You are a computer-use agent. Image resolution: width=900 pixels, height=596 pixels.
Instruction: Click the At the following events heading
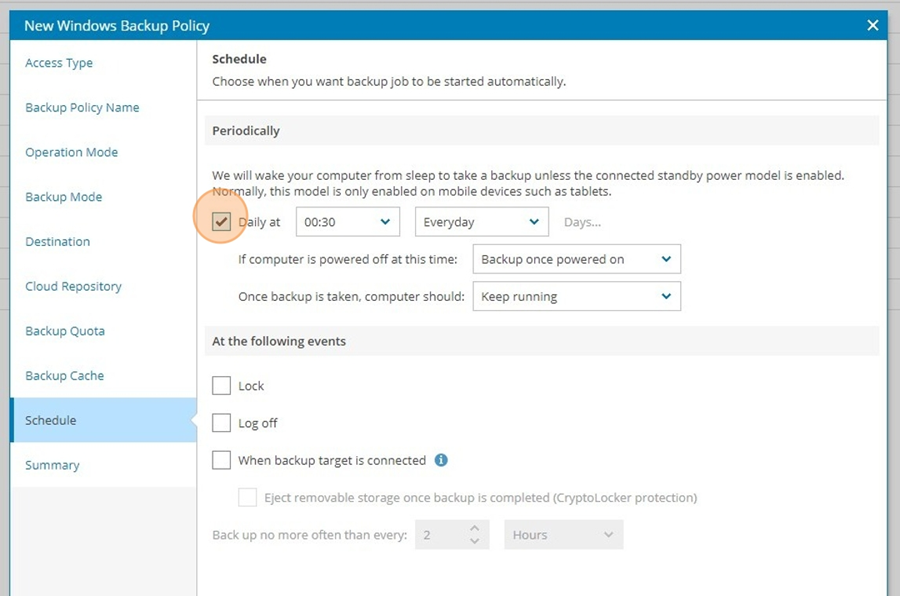pos(279,341)
